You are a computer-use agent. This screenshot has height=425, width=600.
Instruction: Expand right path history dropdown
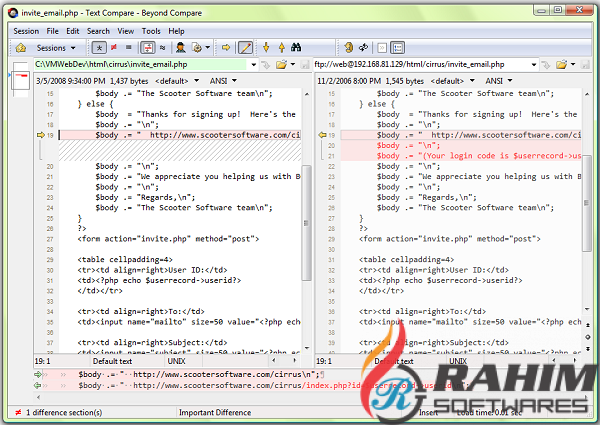coord(534,65)
